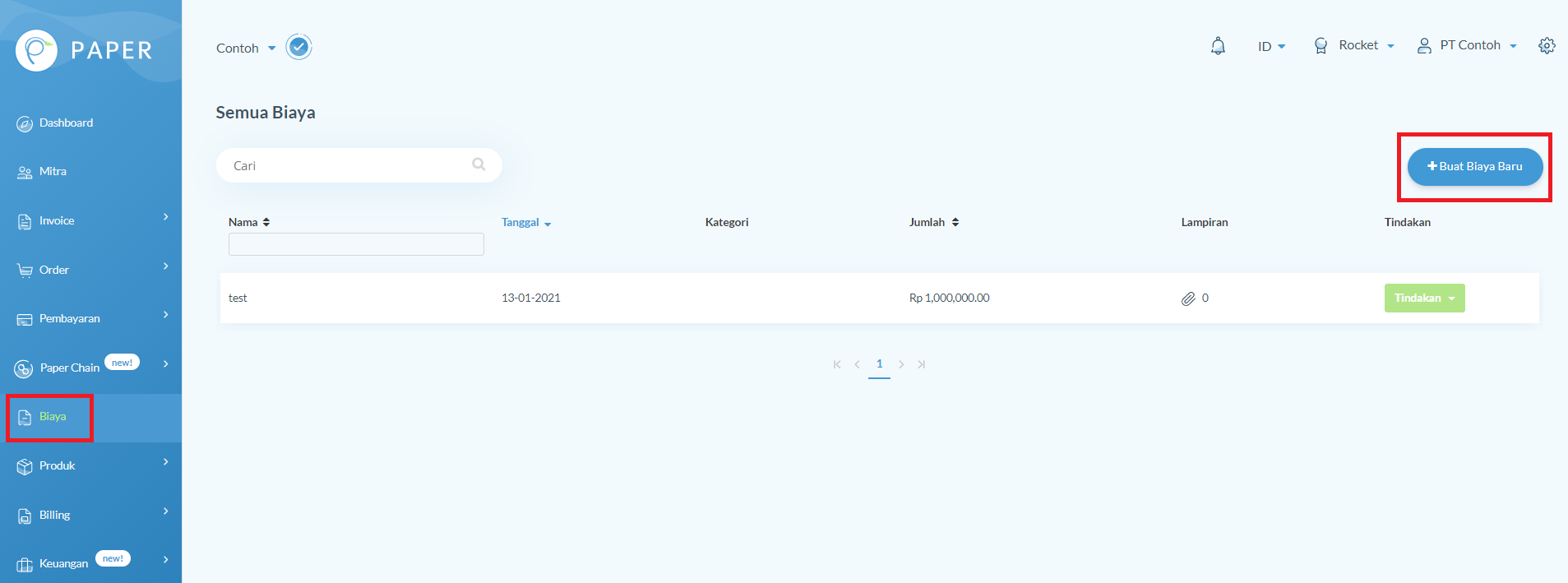This screenshot has width=1568, height=583.
Task: Click the paperclip attachment icon in test row
Action: tap(1188, 298)
